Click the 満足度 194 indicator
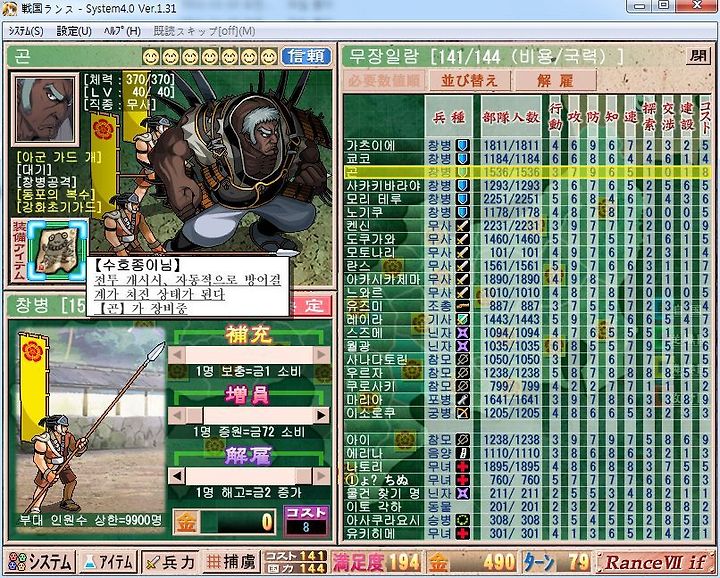 click(x=376, y=562)
